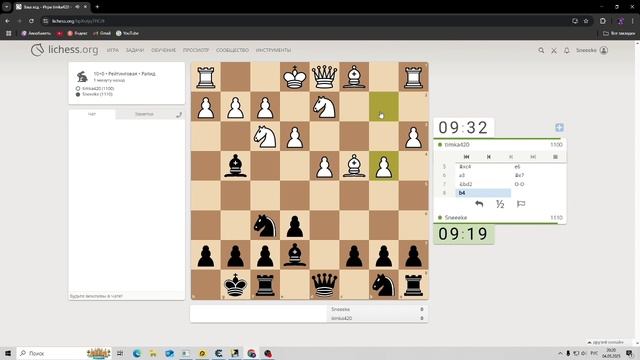Open the all bookmarks folder

tap(619, 33)
